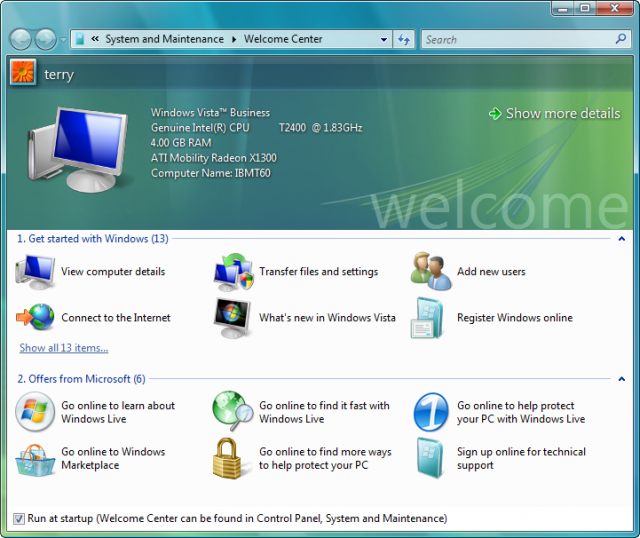
Task: Click the large computer image in header
Action: tap(78, 150)
